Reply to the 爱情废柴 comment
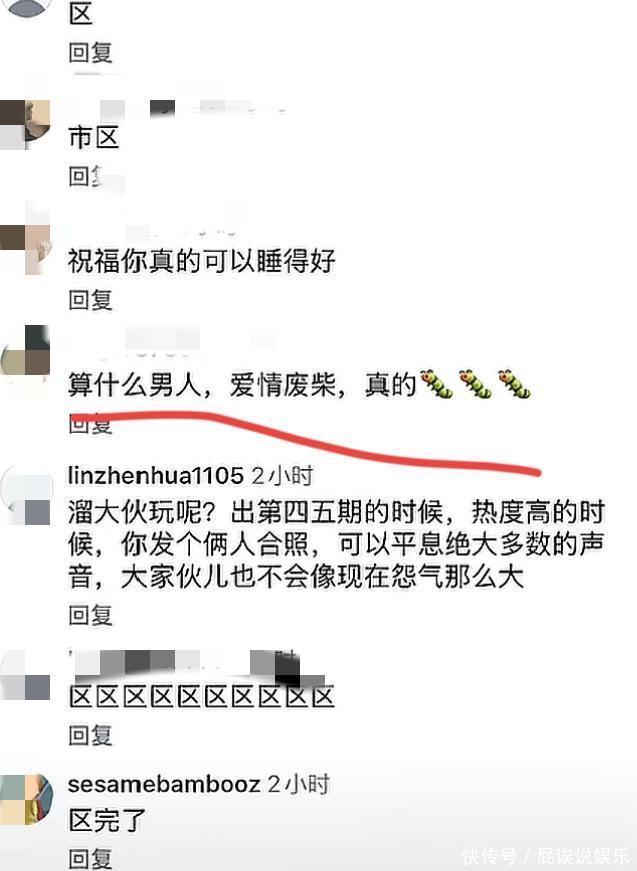The image size is (637, 871). tap(91, 424)
